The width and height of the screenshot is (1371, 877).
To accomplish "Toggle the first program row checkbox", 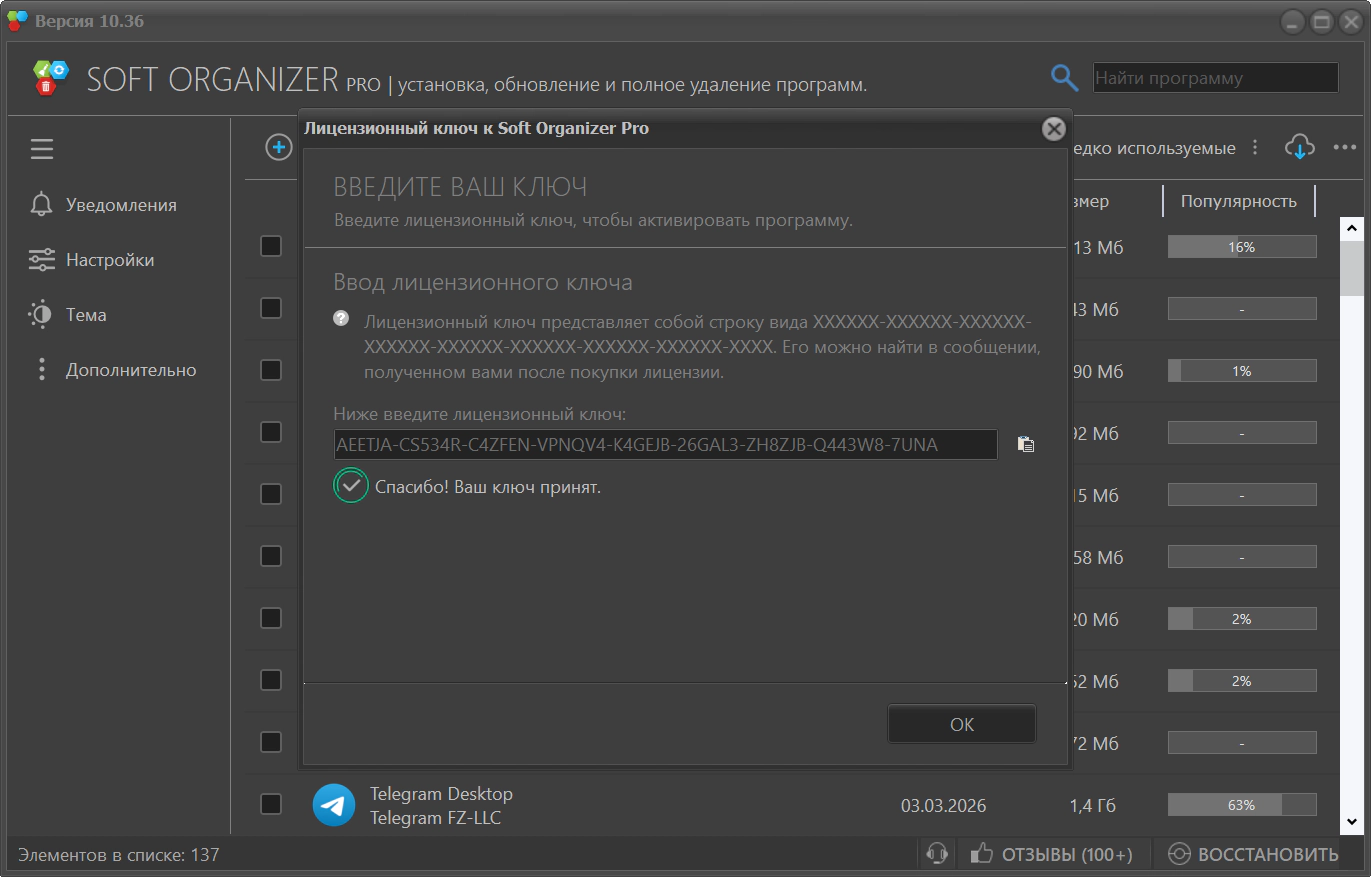I will click(271, 246).
